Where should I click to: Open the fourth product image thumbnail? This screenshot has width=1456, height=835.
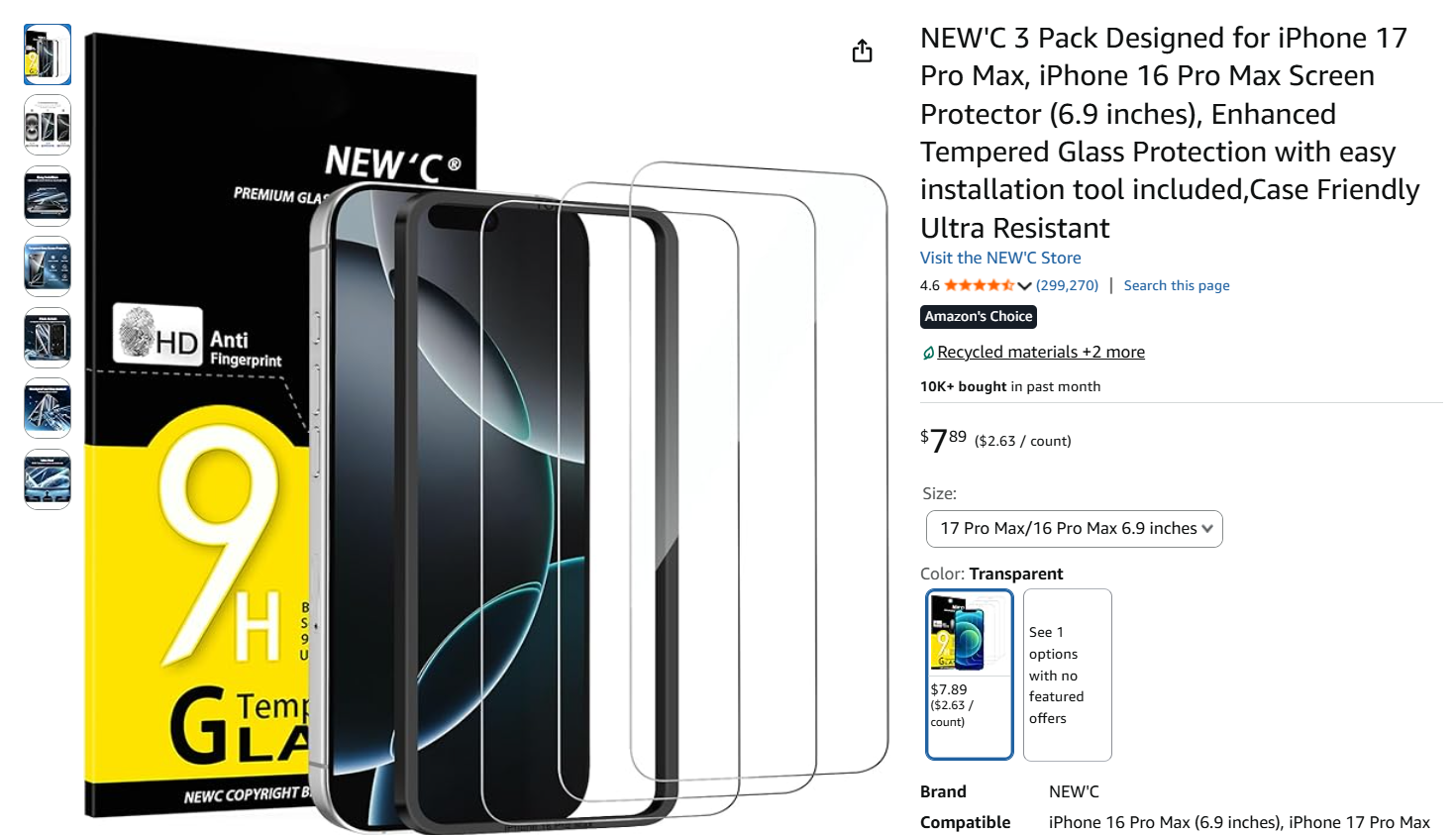point(48,267)
